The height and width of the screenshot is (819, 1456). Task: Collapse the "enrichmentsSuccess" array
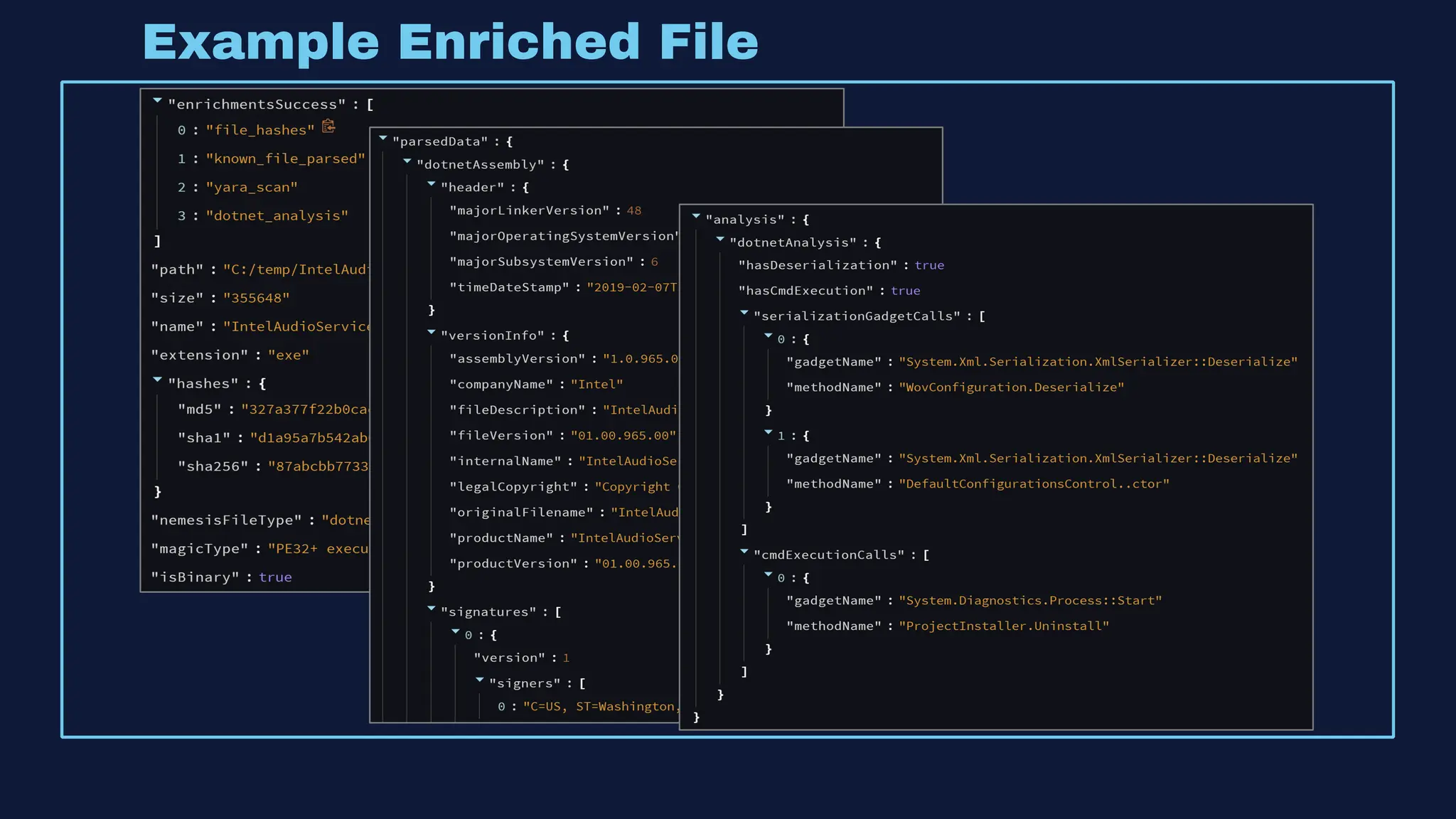(158, 101)
